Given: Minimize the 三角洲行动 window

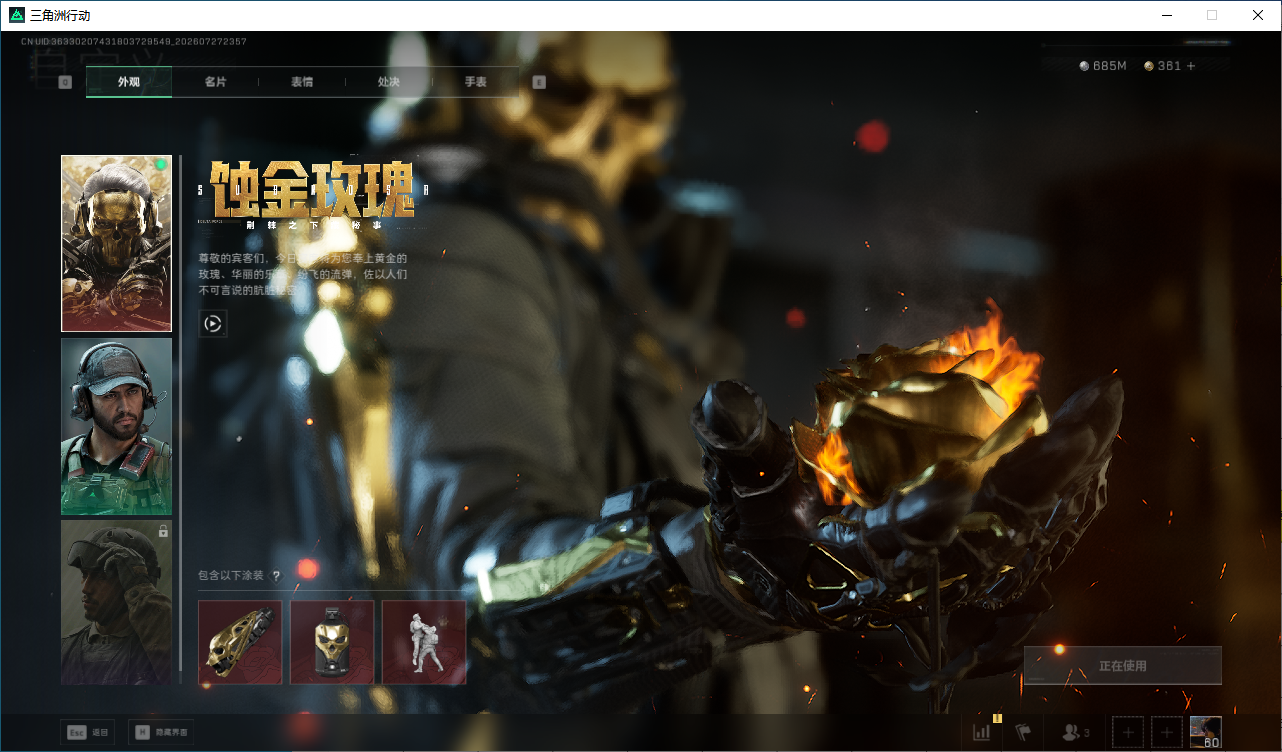Looking at the screenshot, I should [x=1166, y=15].
